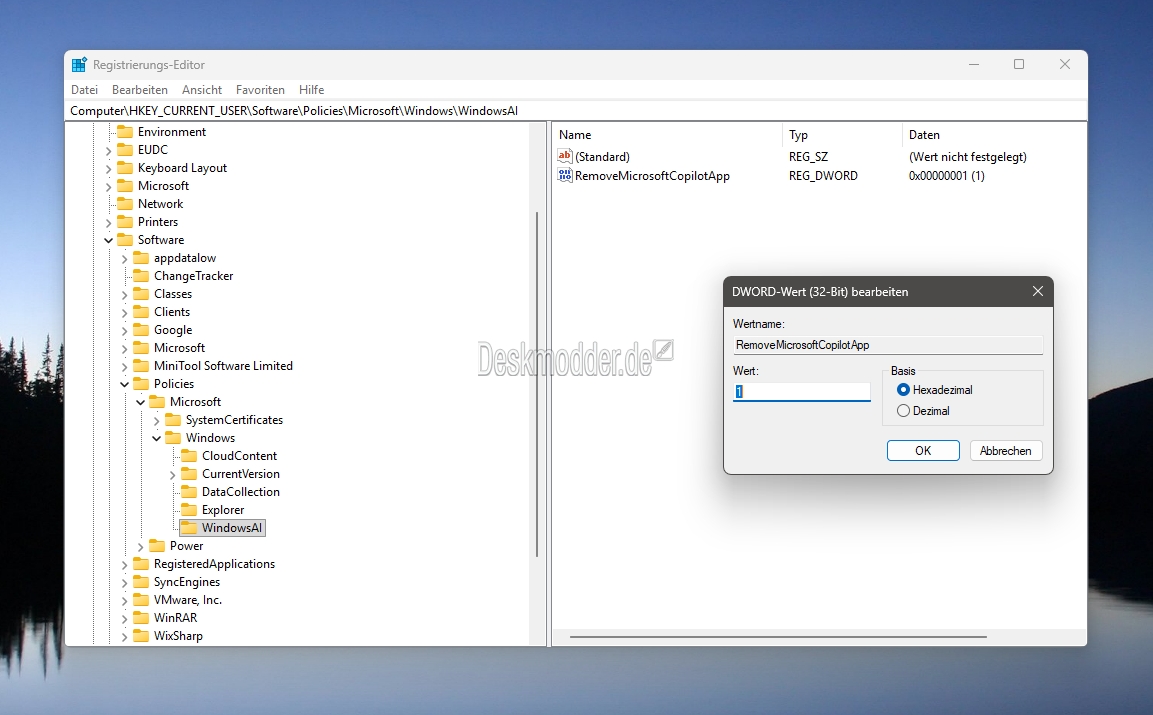This screenshot has width=1153, height=715.
Task: Expand the CurrentVersion key
Action: [x=172, y=474]
